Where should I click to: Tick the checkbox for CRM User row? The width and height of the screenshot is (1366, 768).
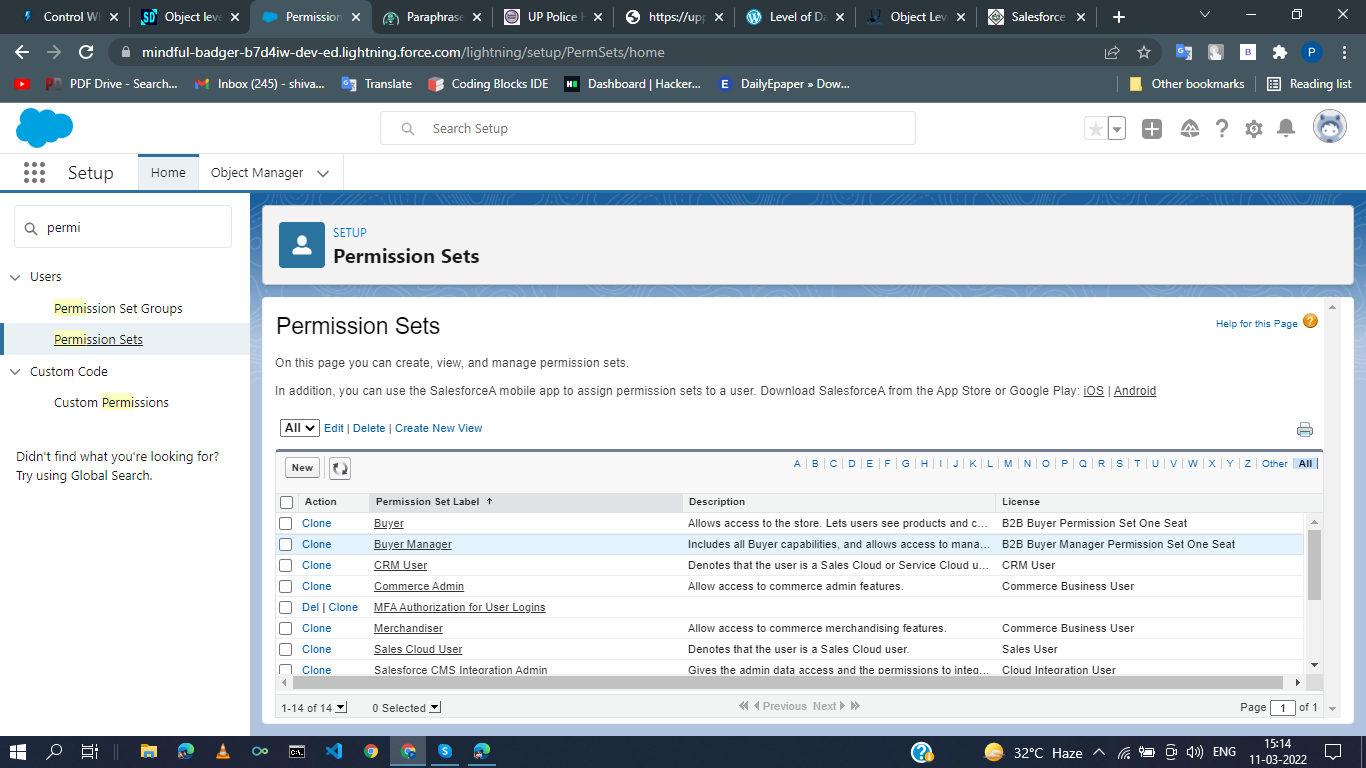click(286, 566)
